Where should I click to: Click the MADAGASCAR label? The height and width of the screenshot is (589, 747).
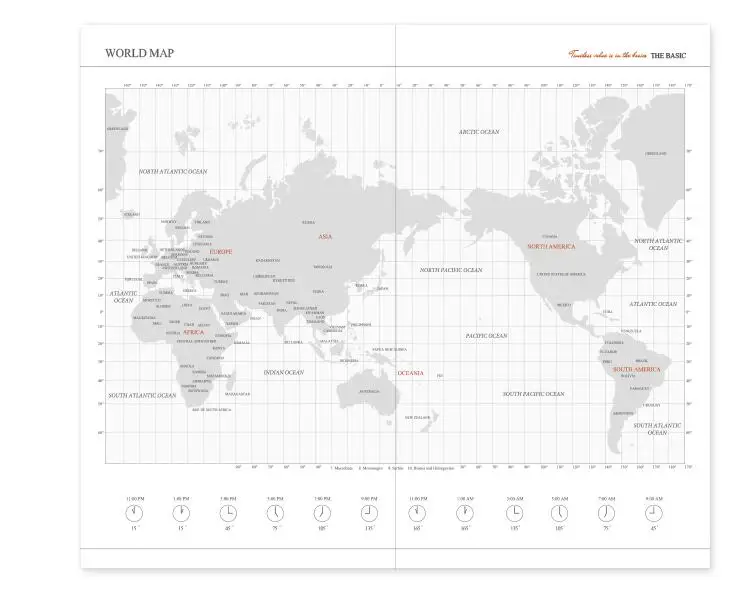(x=237, y=394)
